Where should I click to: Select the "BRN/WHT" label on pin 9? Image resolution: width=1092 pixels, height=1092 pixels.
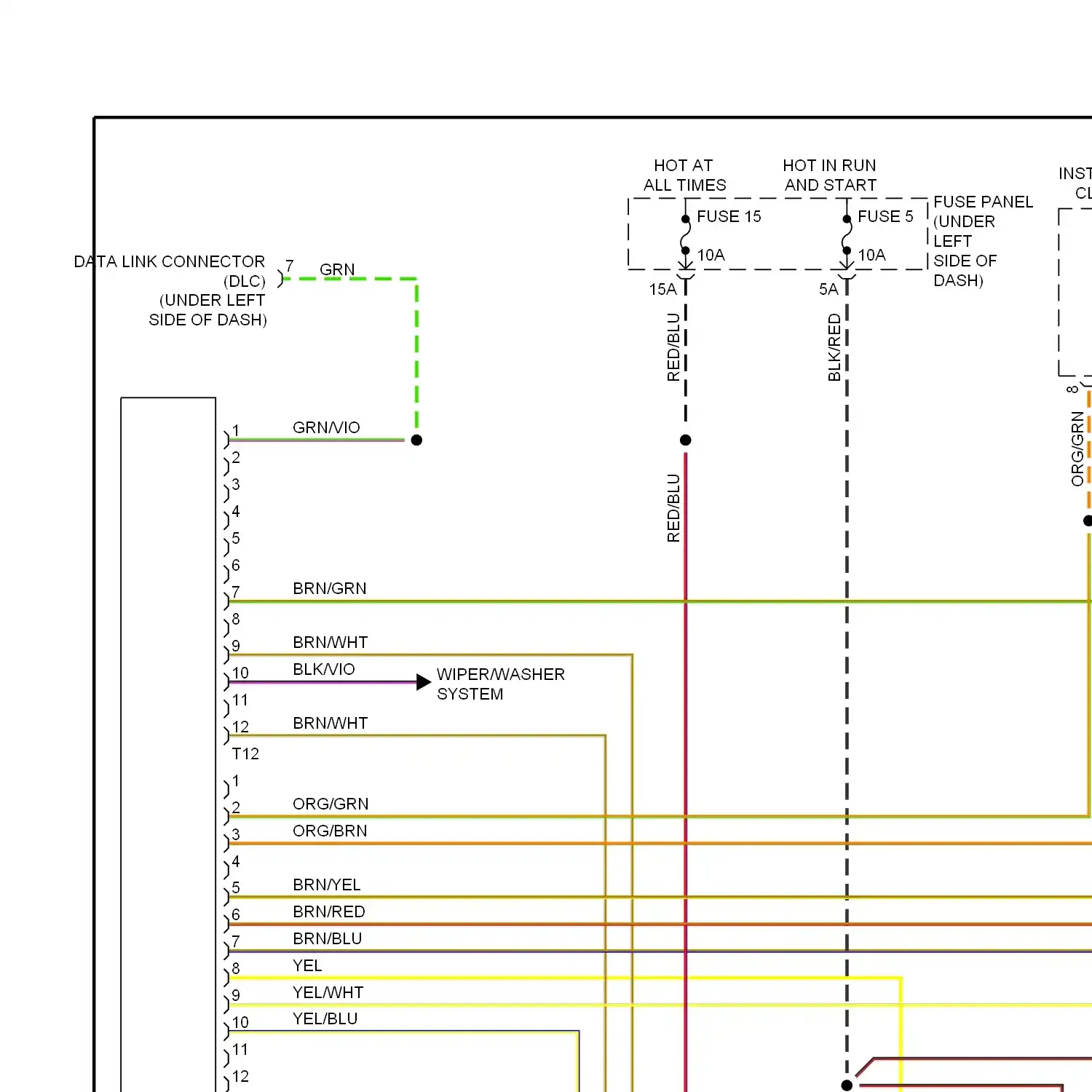[x=331, y=642]
